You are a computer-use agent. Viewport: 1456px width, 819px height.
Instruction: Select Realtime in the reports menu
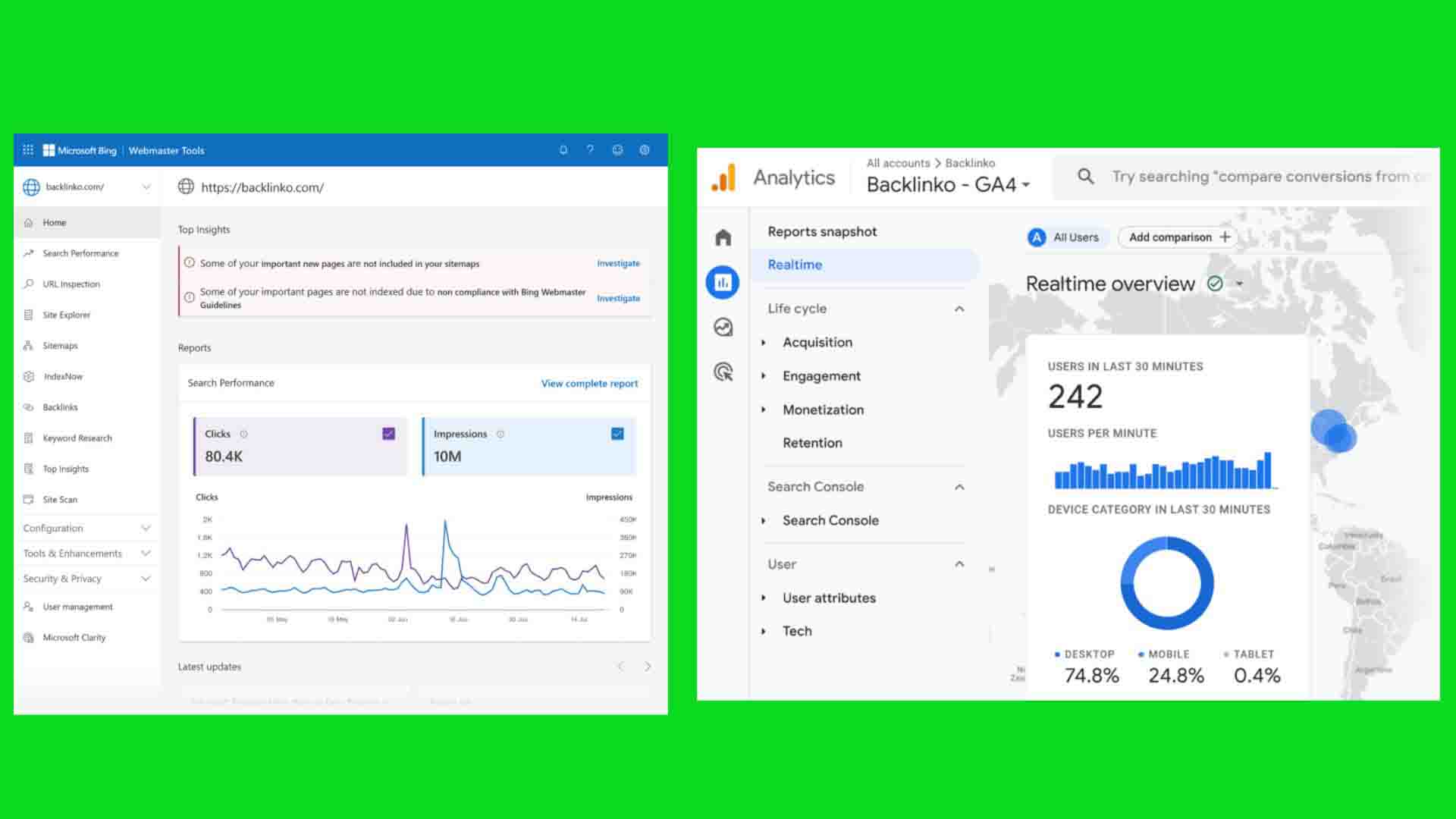[x=795, y=265]
